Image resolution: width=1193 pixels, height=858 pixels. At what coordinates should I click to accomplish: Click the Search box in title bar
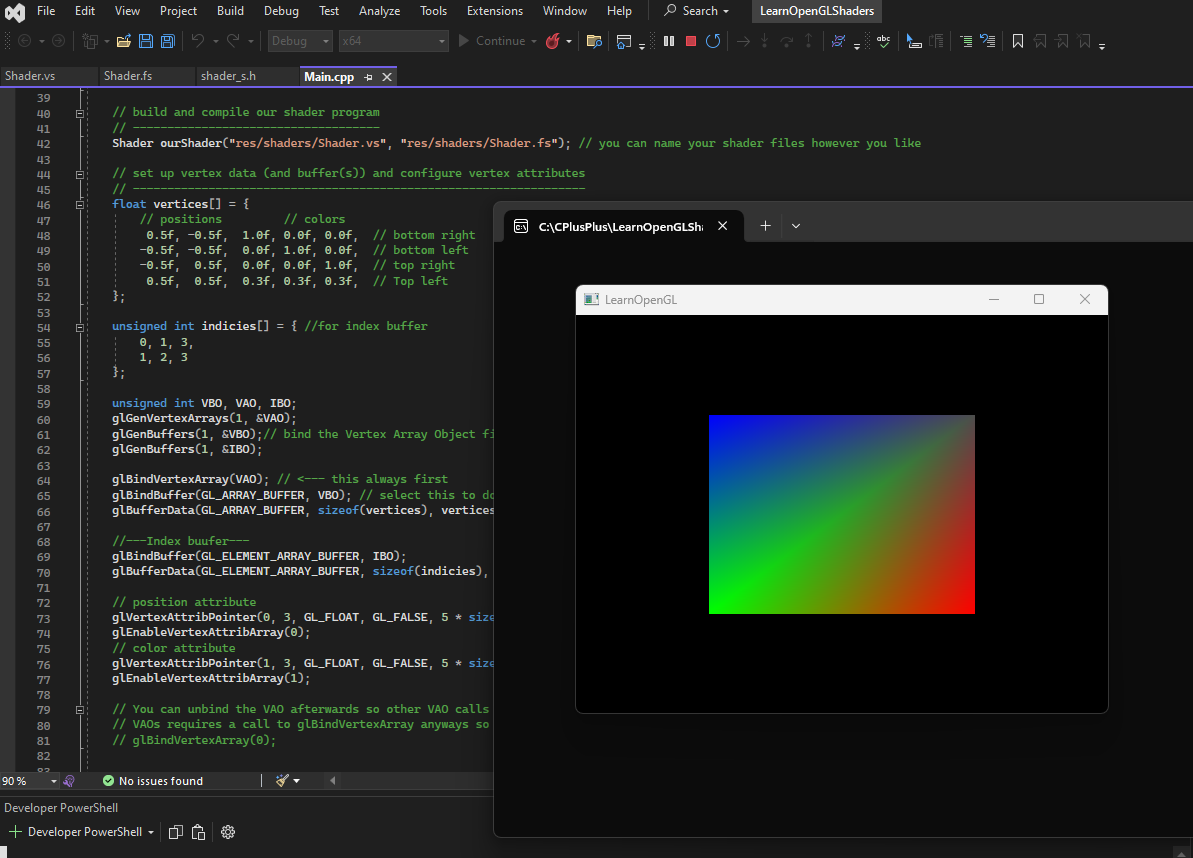coord(697,11)
